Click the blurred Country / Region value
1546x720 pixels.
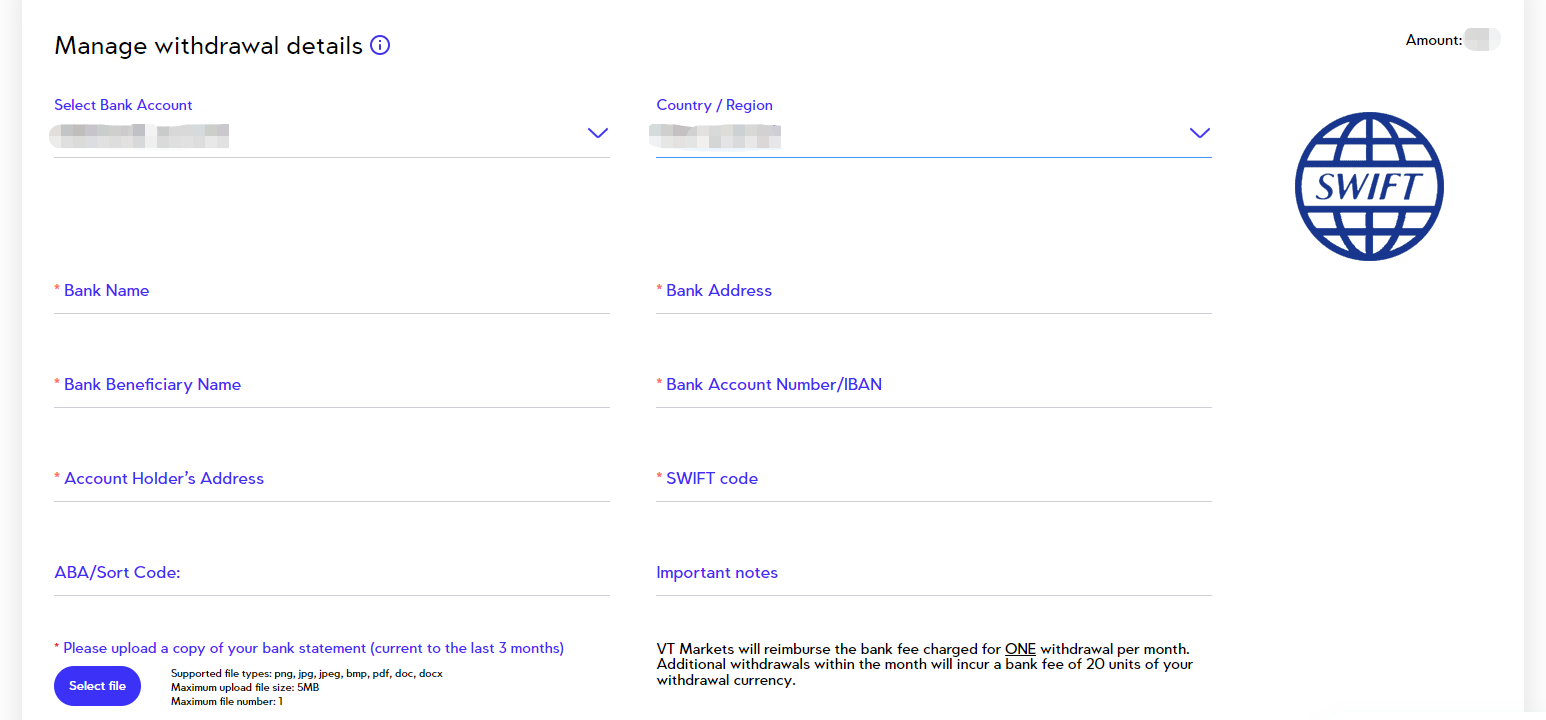[714, 134]
